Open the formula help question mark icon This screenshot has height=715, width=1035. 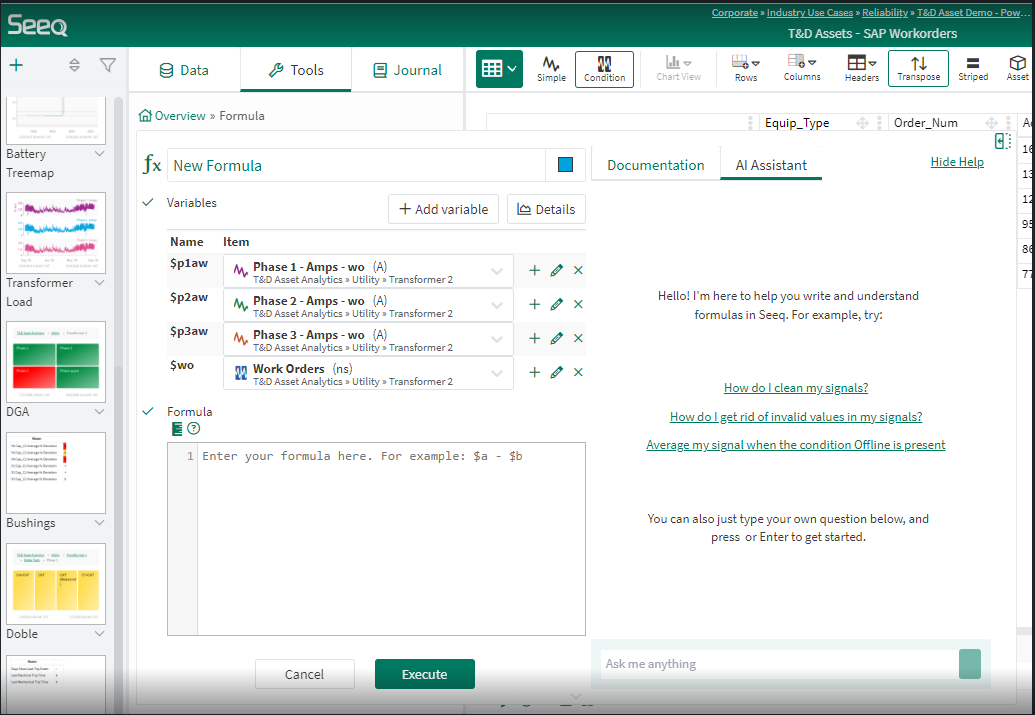[x=192, y=428]
